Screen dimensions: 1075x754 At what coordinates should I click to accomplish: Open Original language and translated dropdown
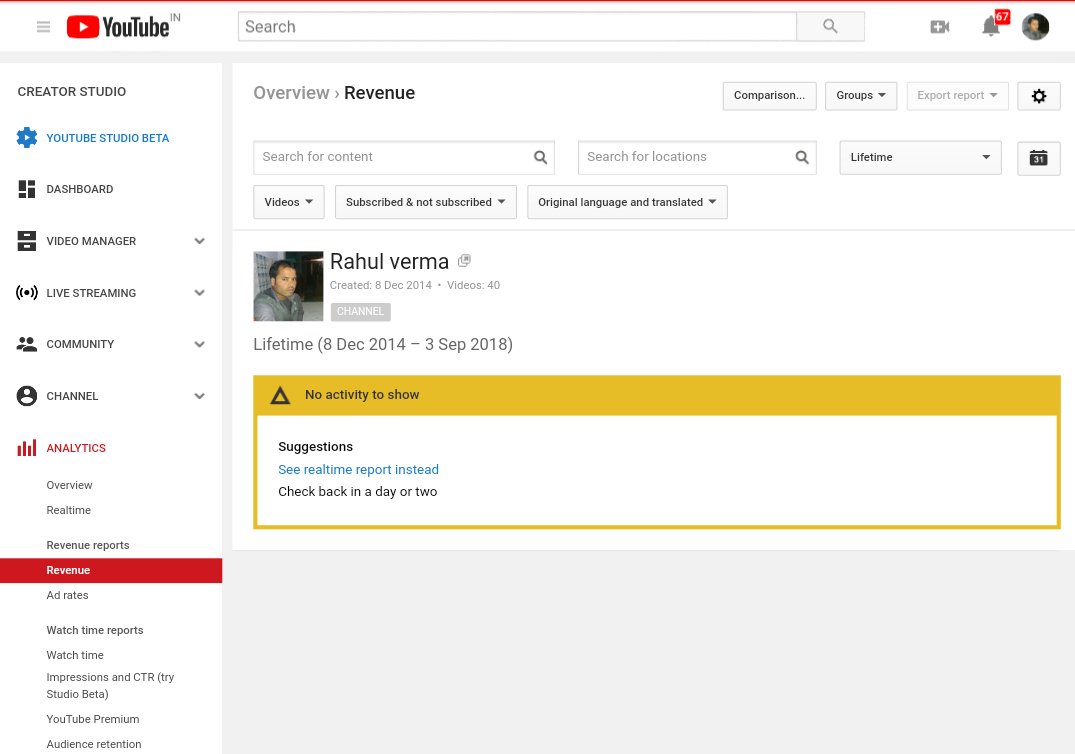point(627,202)
